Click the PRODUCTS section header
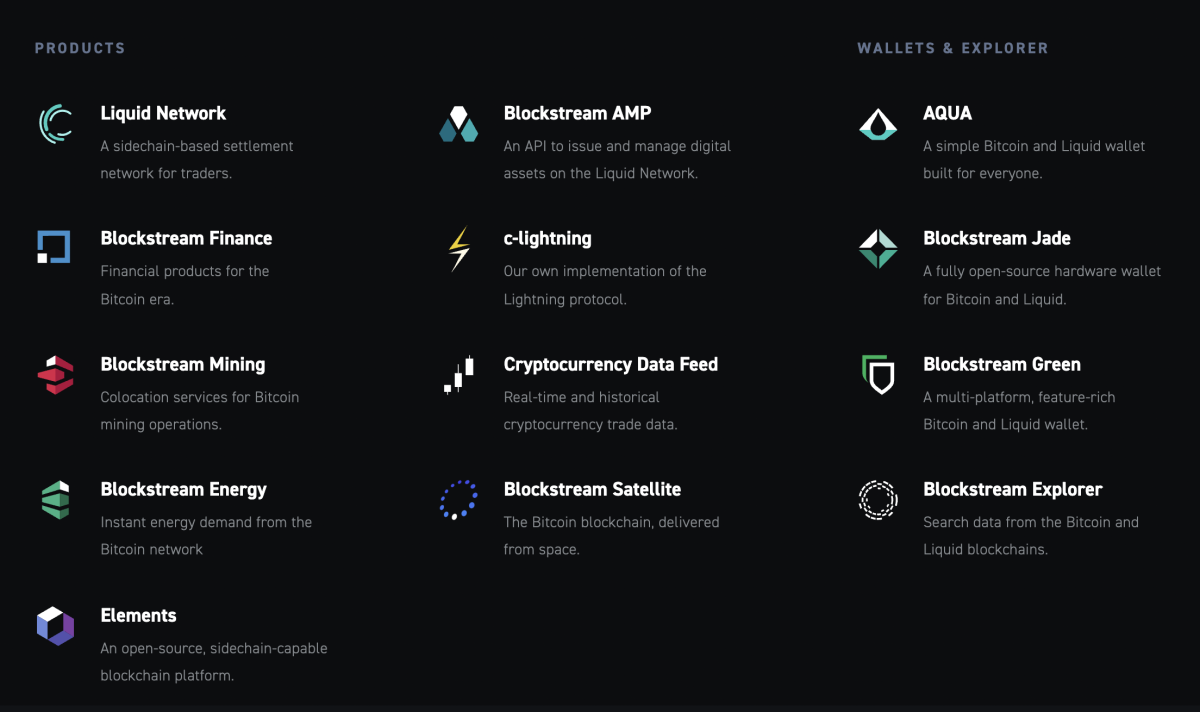Screen dimensions: 1200x712 [x=80, y=47]
